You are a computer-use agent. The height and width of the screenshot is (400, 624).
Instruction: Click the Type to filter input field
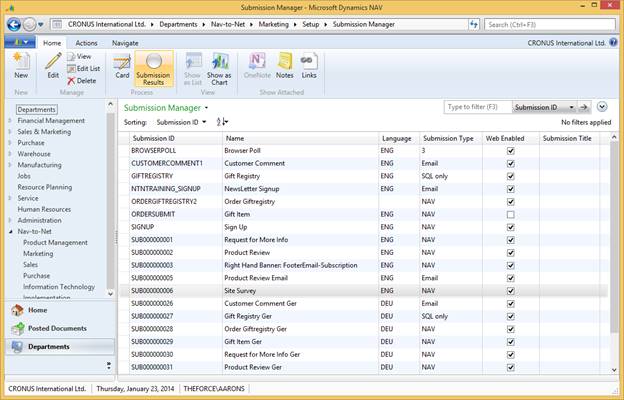(478, 107)
